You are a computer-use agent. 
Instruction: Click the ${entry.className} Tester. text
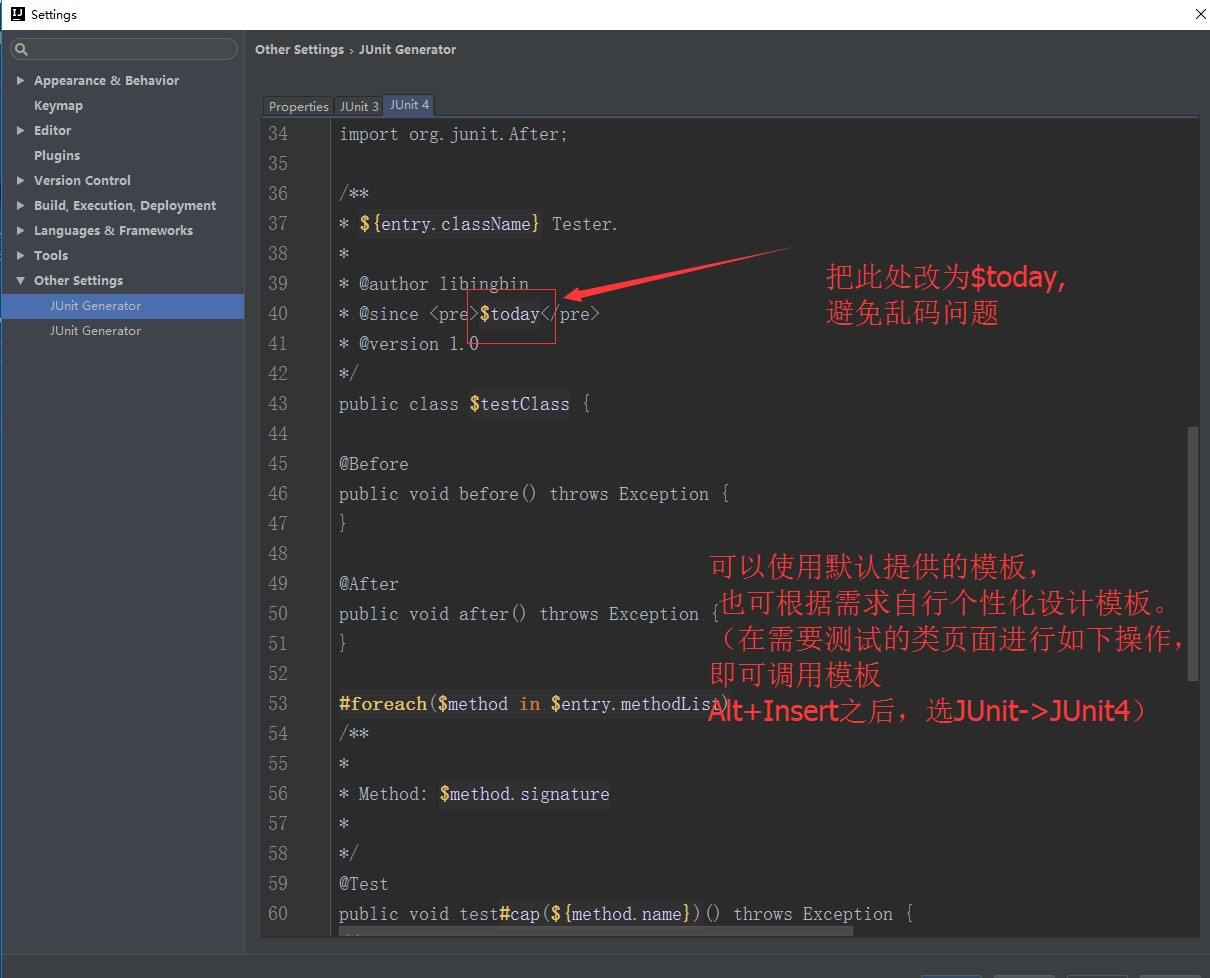(x=488, y=224)
